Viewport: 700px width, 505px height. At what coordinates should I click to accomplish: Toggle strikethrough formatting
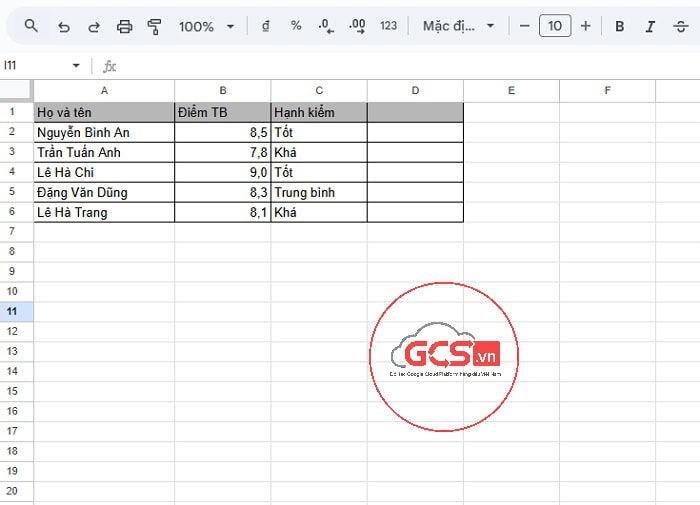pyautogui.click(x=681, y=26)
